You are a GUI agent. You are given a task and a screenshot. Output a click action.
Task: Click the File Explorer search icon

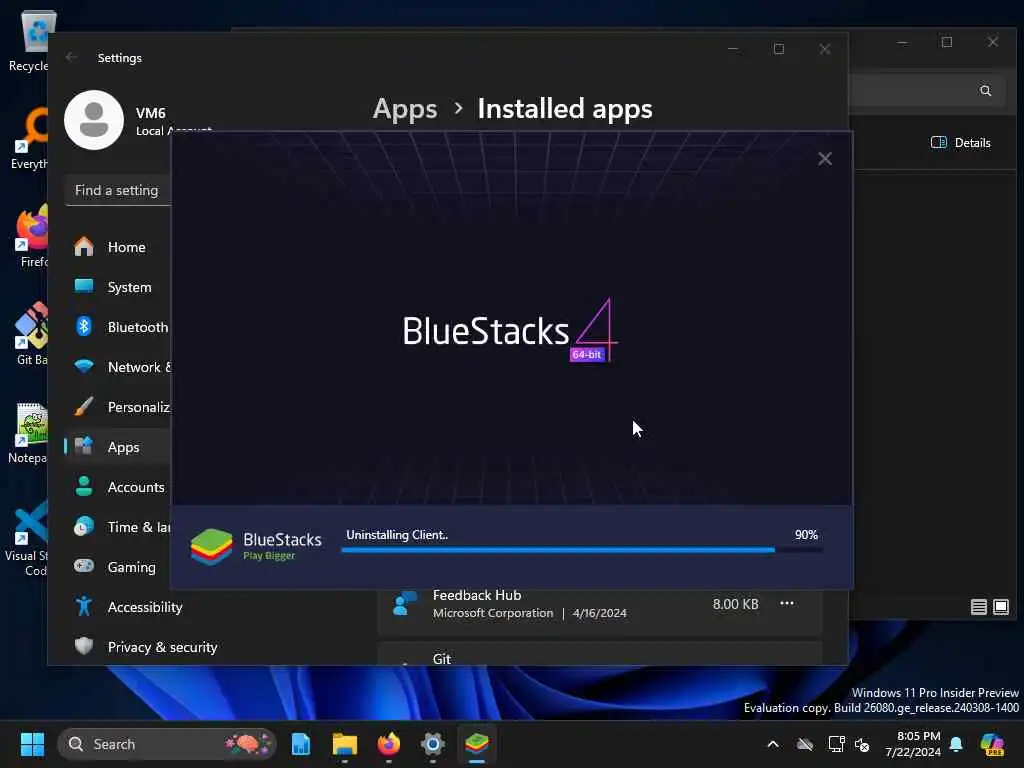(985, 91)
